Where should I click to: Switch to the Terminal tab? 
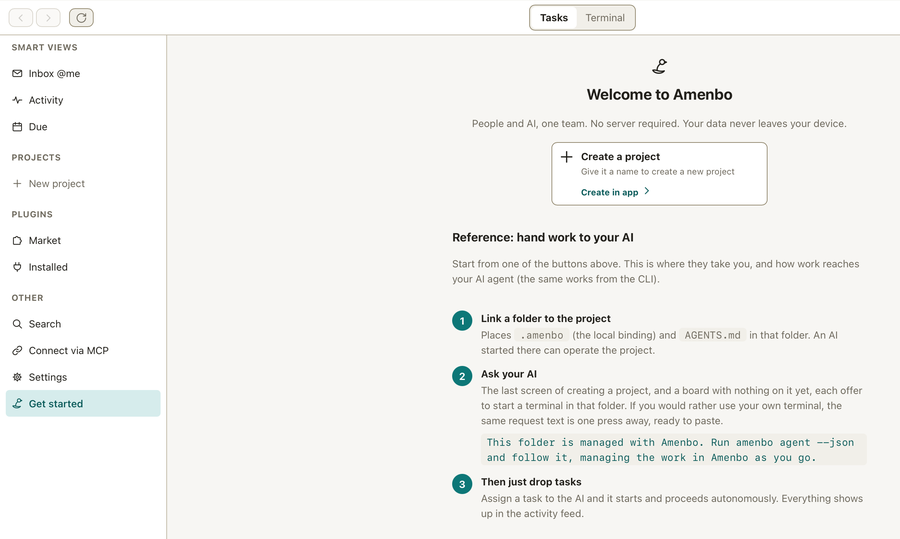pos(605,18)
